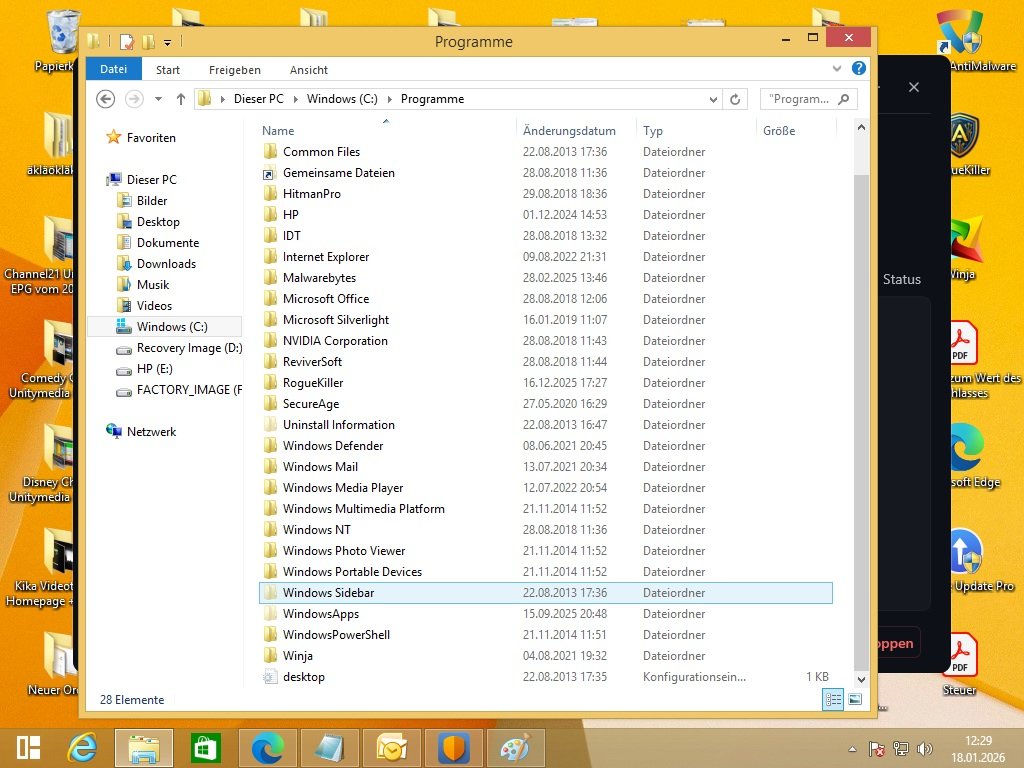Viewport: 1024px width, 768px height.
Task: Select the desktop configuration file icon
Action: click(270, 677)
